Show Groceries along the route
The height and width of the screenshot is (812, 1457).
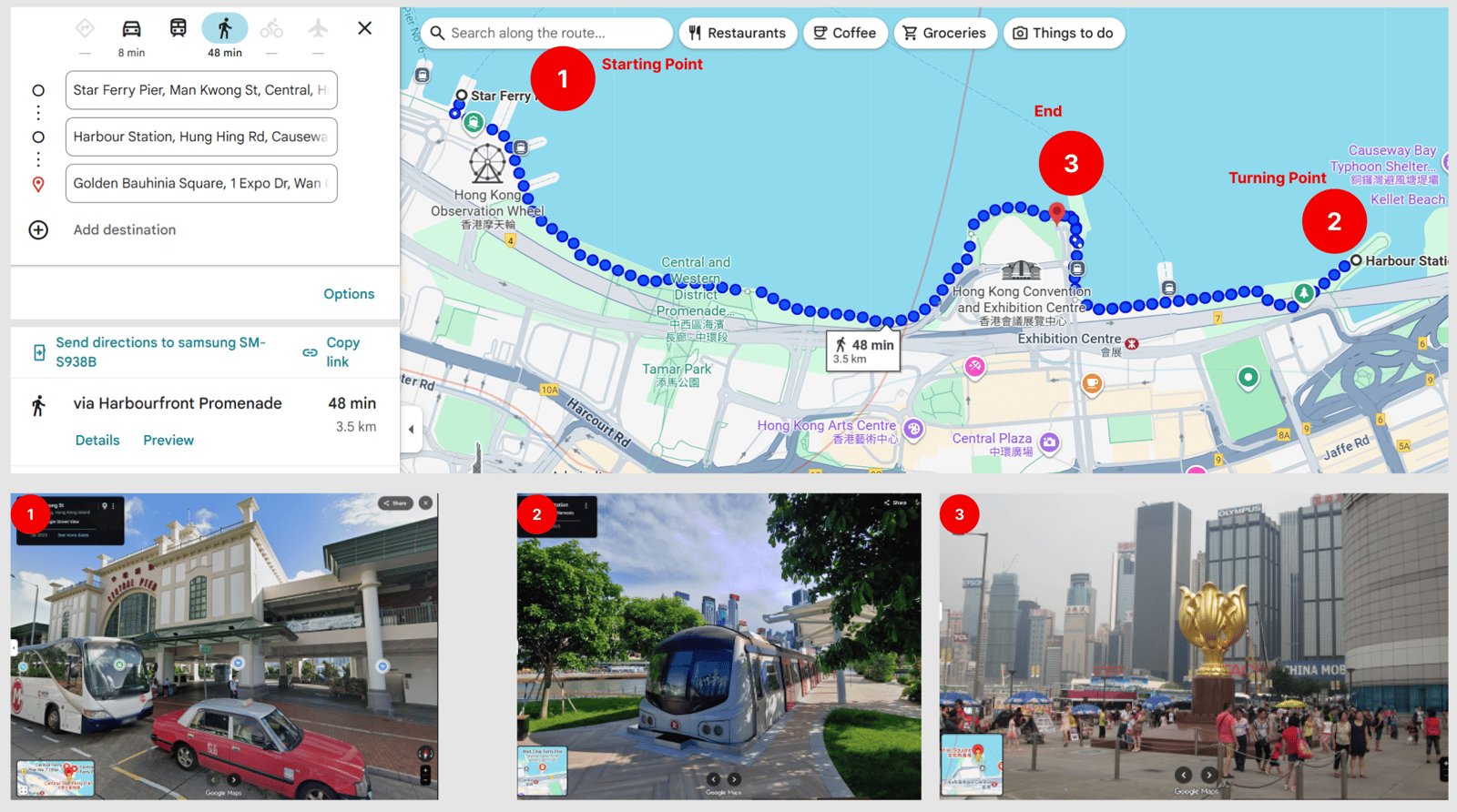pos(944,34)
